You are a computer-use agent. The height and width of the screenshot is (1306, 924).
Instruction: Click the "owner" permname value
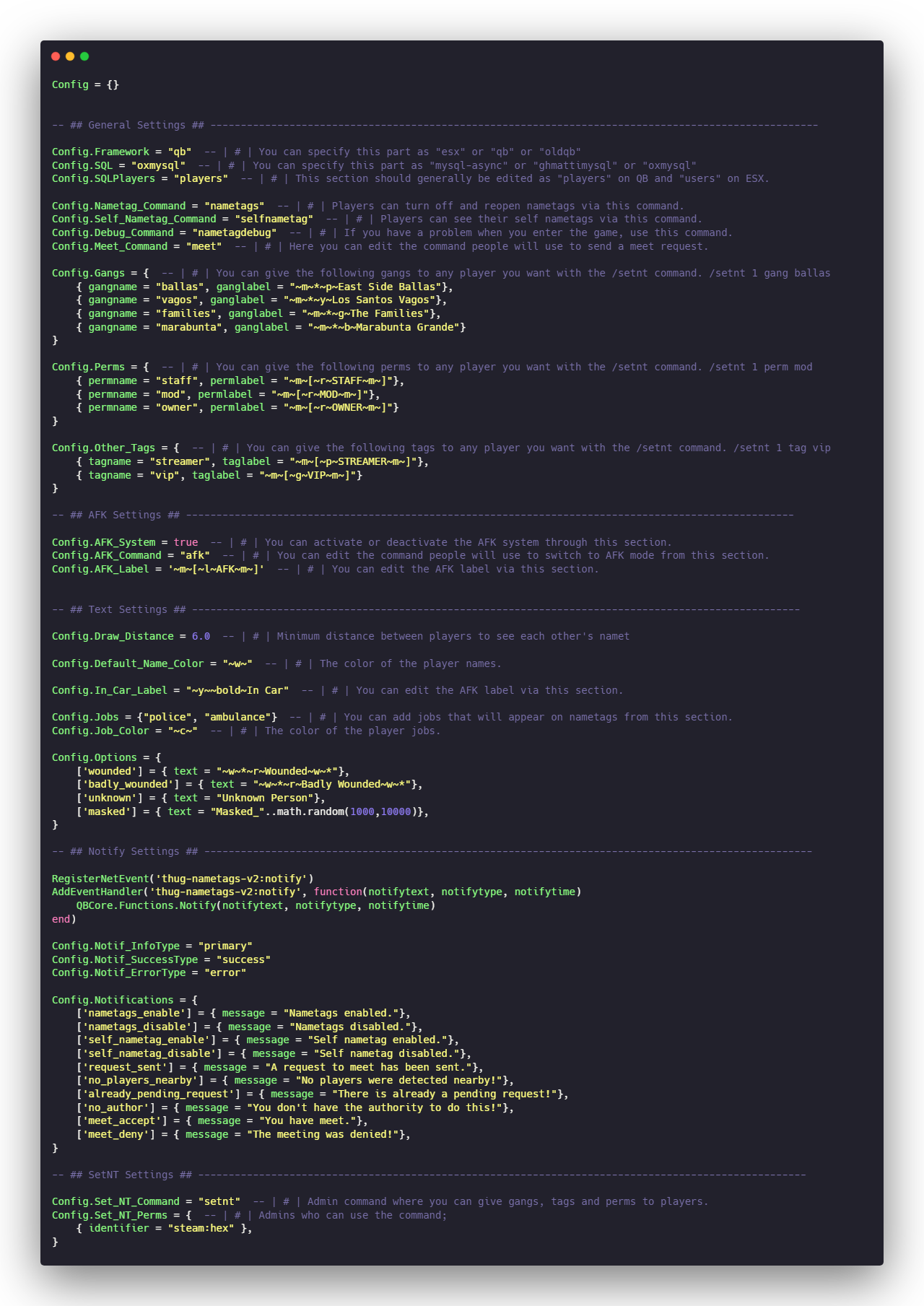(x=177, y=407)
